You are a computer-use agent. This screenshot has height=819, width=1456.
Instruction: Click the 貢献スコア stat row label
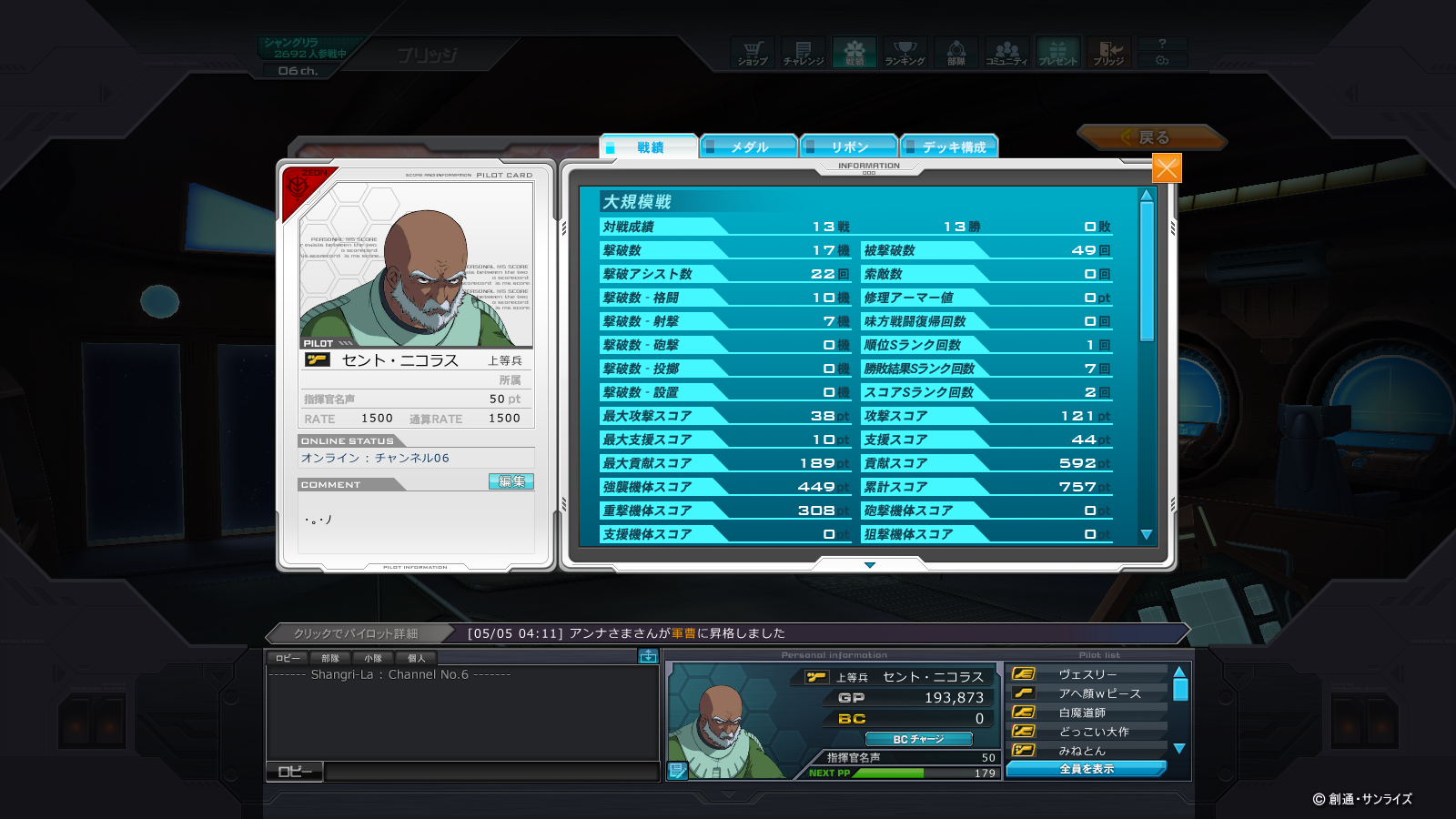895,463
